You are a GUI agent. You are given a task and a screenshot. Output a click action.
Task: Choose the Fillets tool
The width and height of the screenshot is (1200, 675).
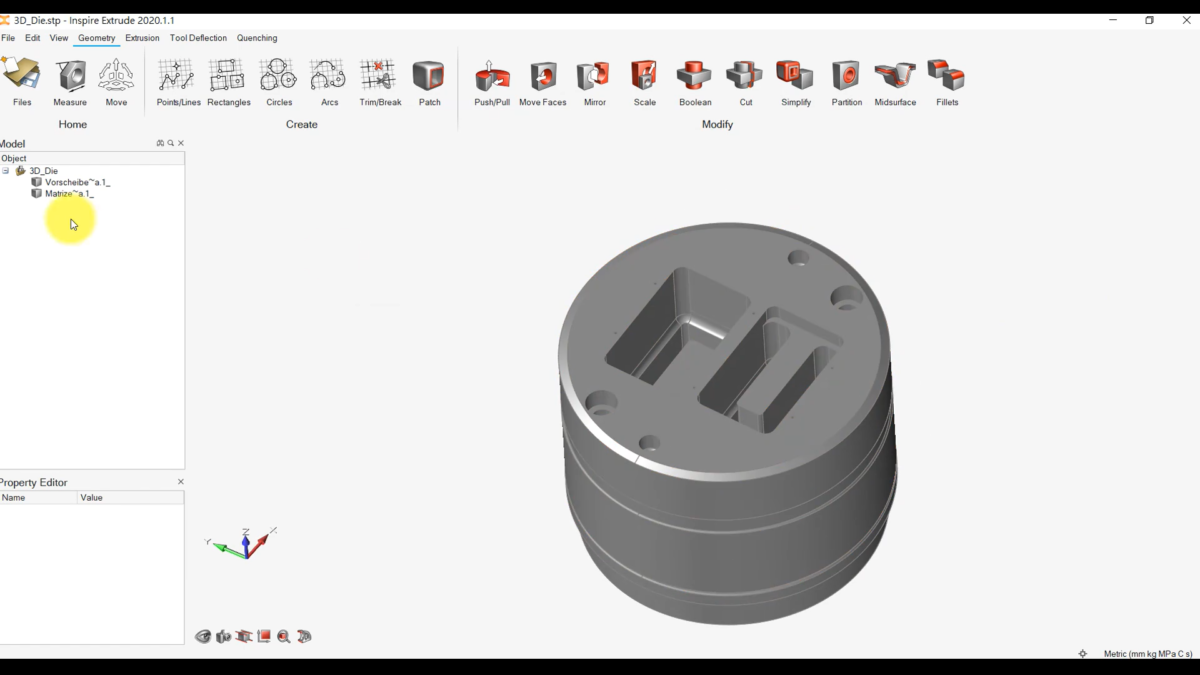click(x=946, y=78)
